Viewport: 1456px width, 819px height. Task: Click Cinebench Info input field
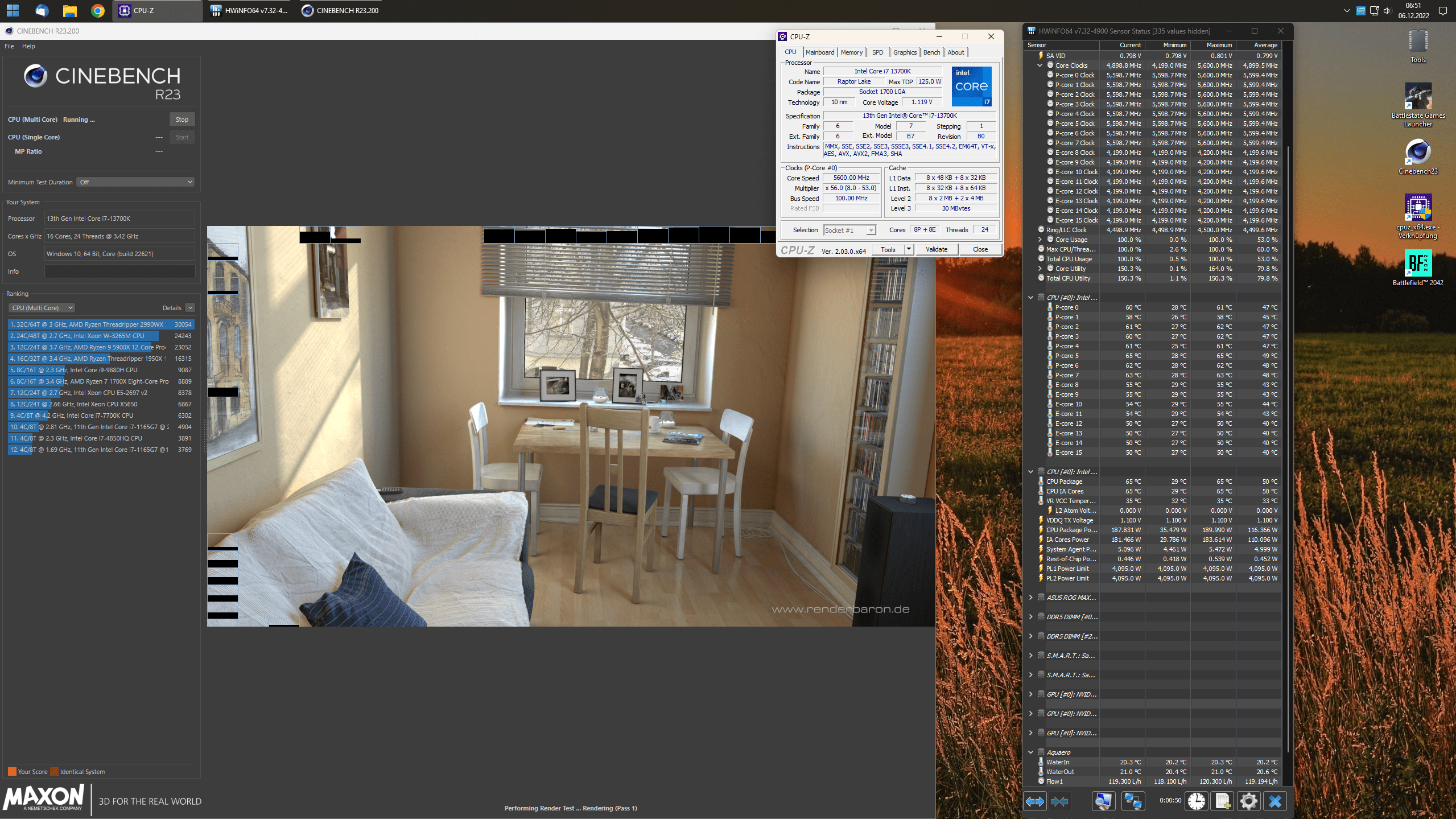tap(119, 271)
